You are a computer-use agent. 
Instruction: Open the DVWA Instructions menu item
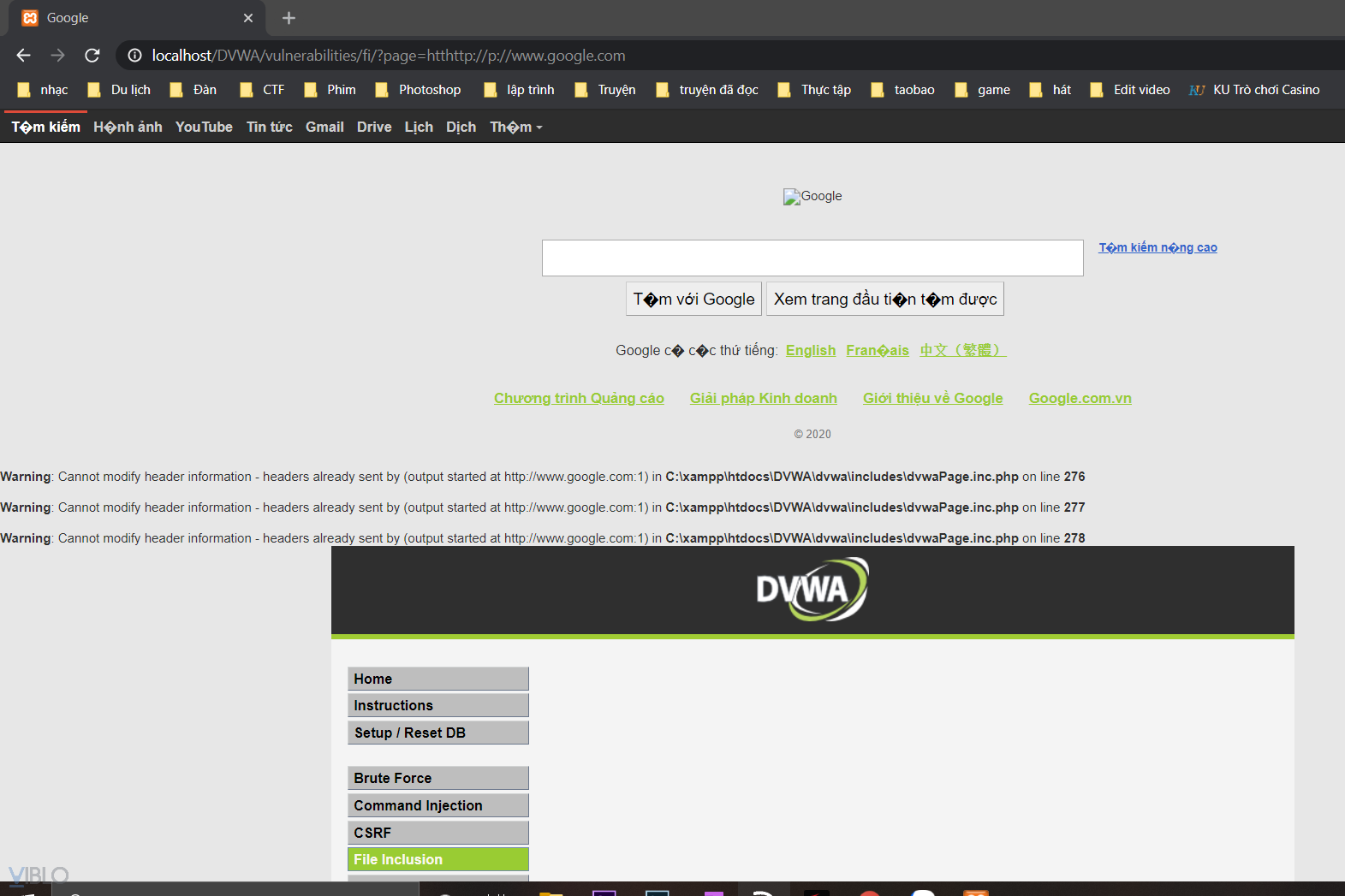coord(438,705)
